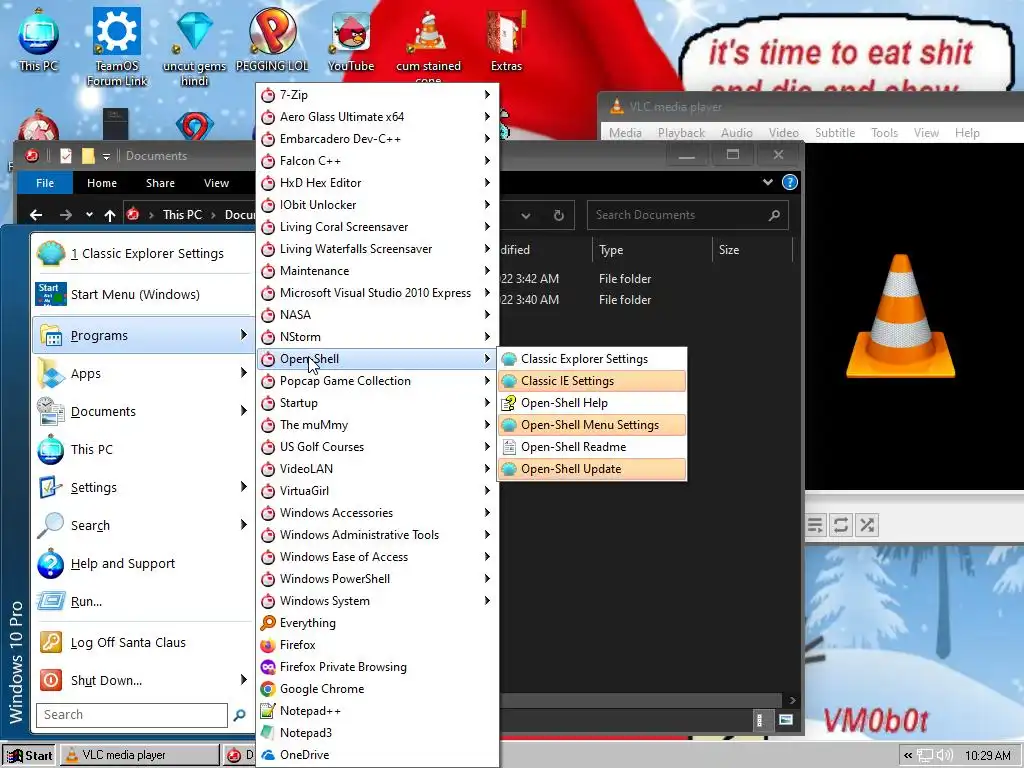Click the Explorer back arrow
Image resolution: width=1024 pixels, height=768 pixels.
click(x=37, y=215)
